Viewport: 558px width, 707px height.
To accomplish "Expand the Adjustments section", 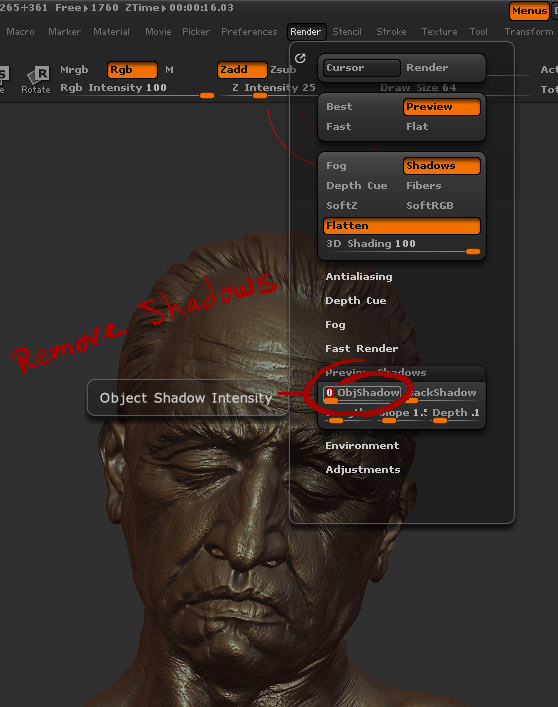I will click(x=363, y=469).
